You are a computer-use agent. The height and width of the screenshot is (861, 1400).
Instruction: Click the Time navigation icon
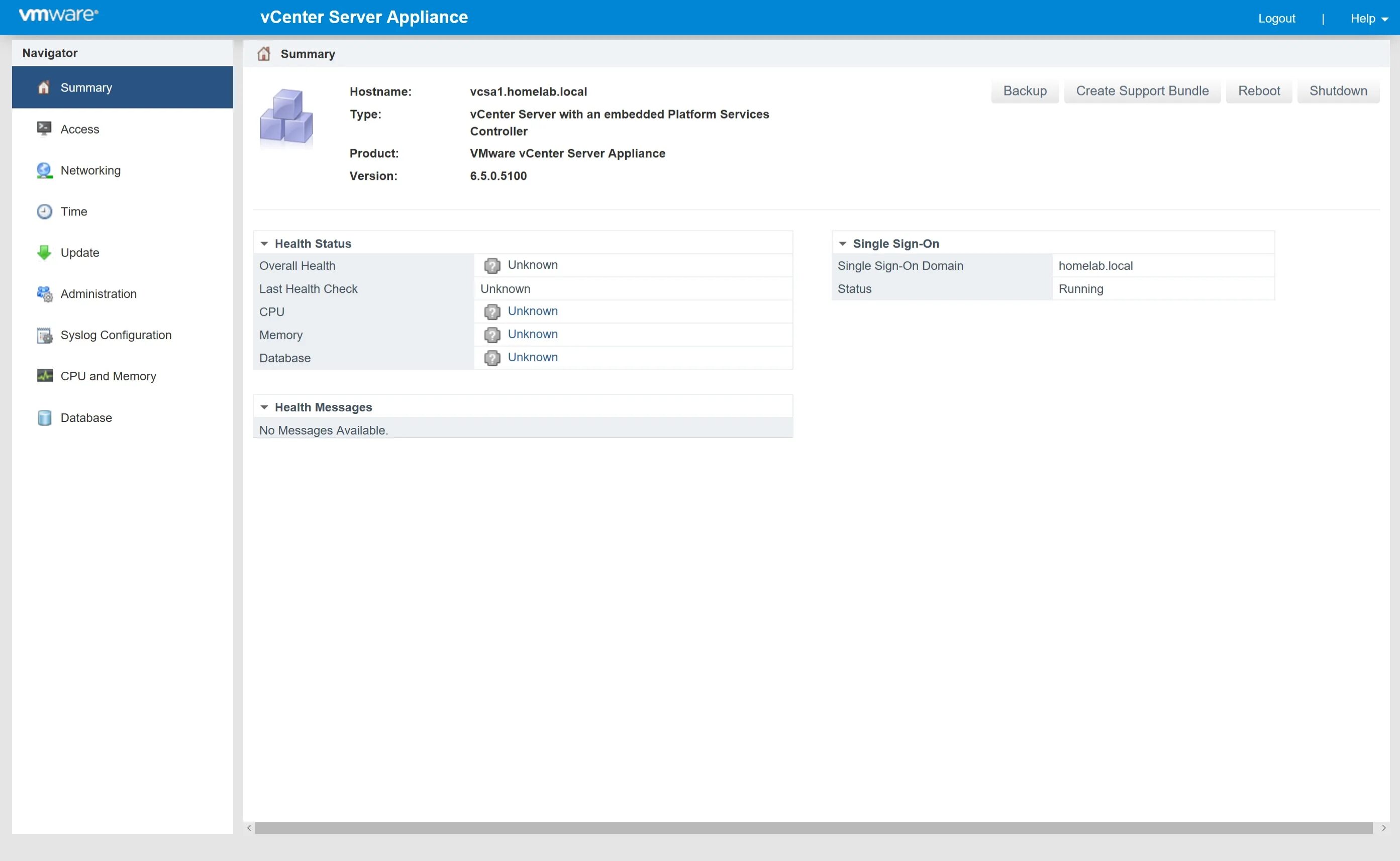[46, 211]
